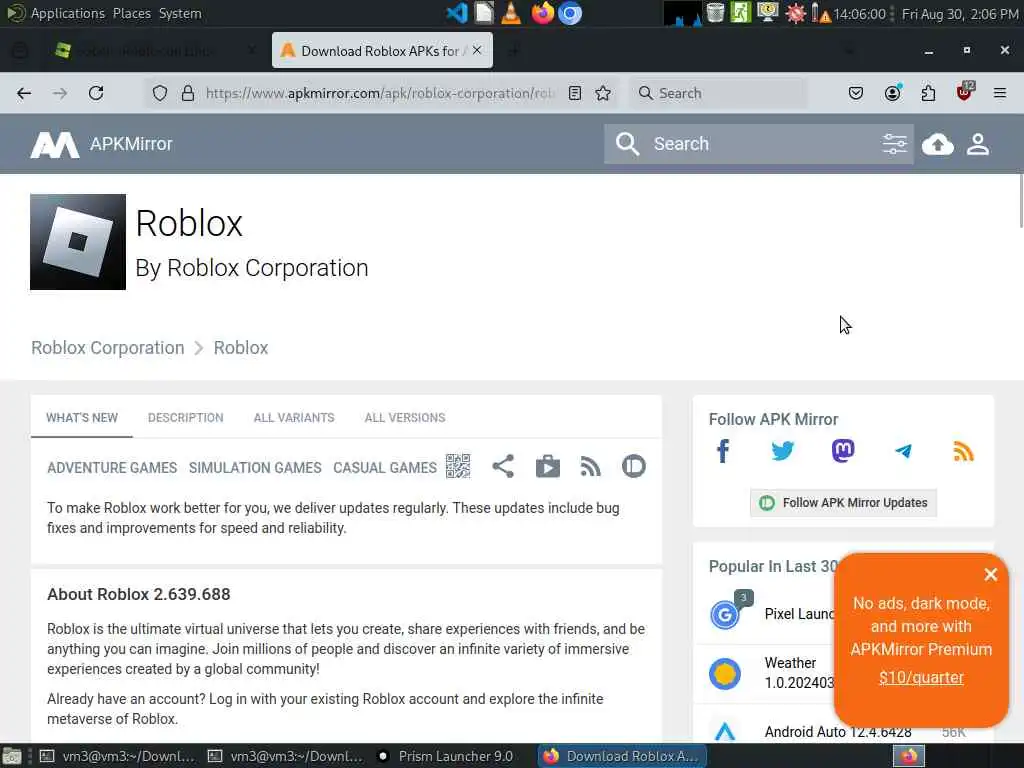The width and height of the screenshot is (1024, 768).
Task: Click the Firefox toolbar Search box
Action: (718, 93)
